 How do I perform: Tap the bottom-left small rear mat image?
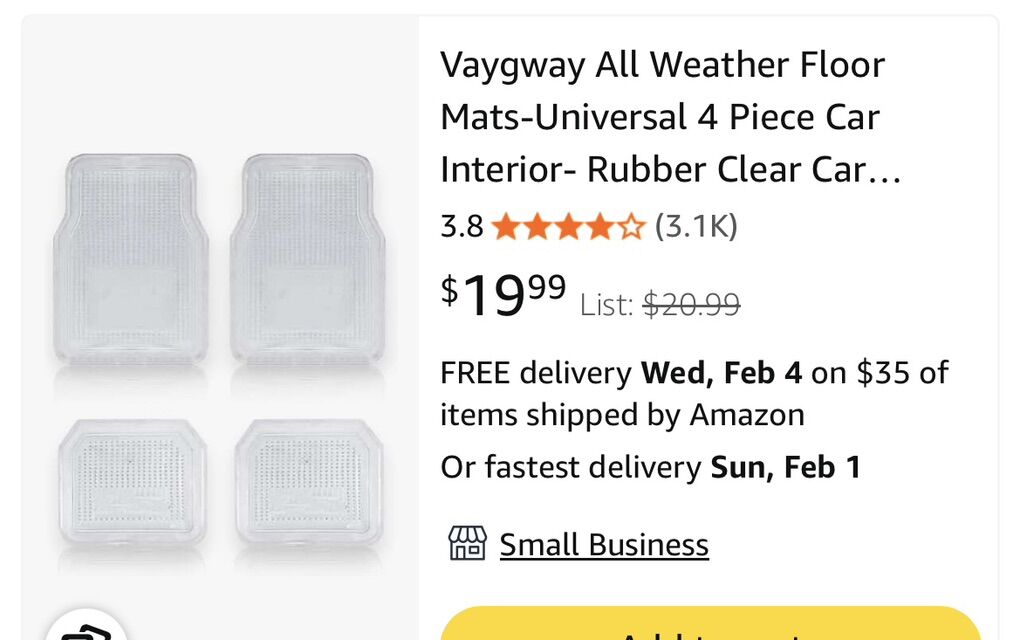click(131, 482)
